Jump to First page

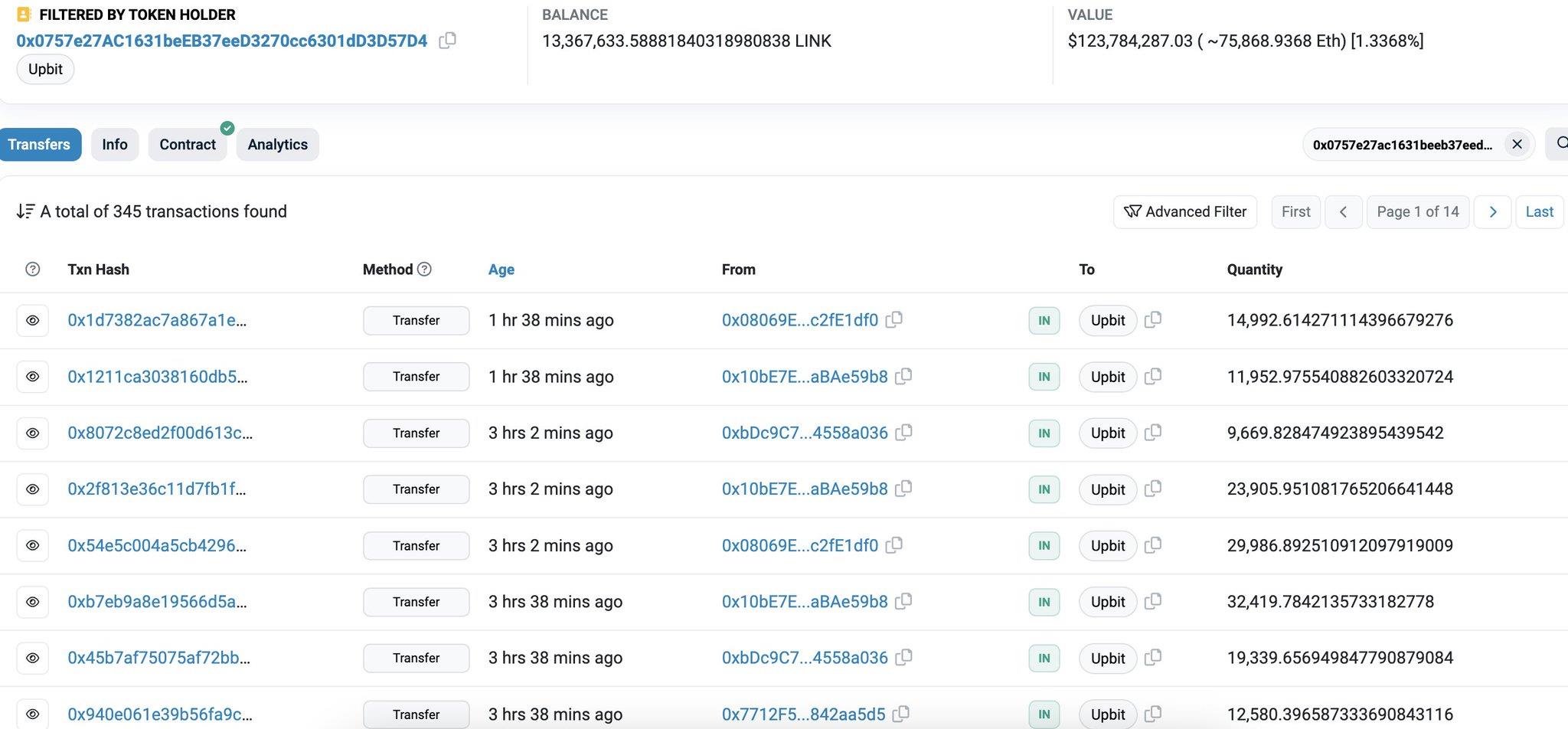point(1296,212)
